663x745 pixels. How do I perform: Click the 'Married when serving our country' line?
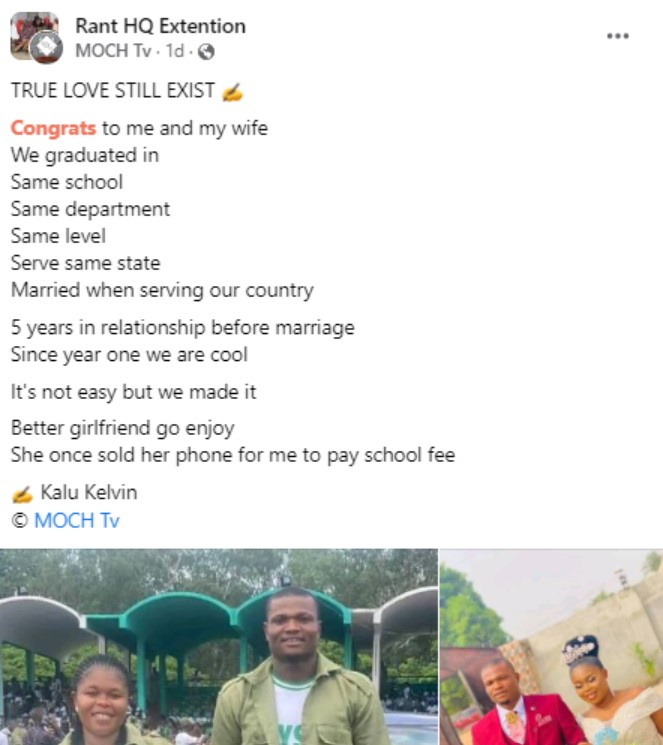coord(162,290)
